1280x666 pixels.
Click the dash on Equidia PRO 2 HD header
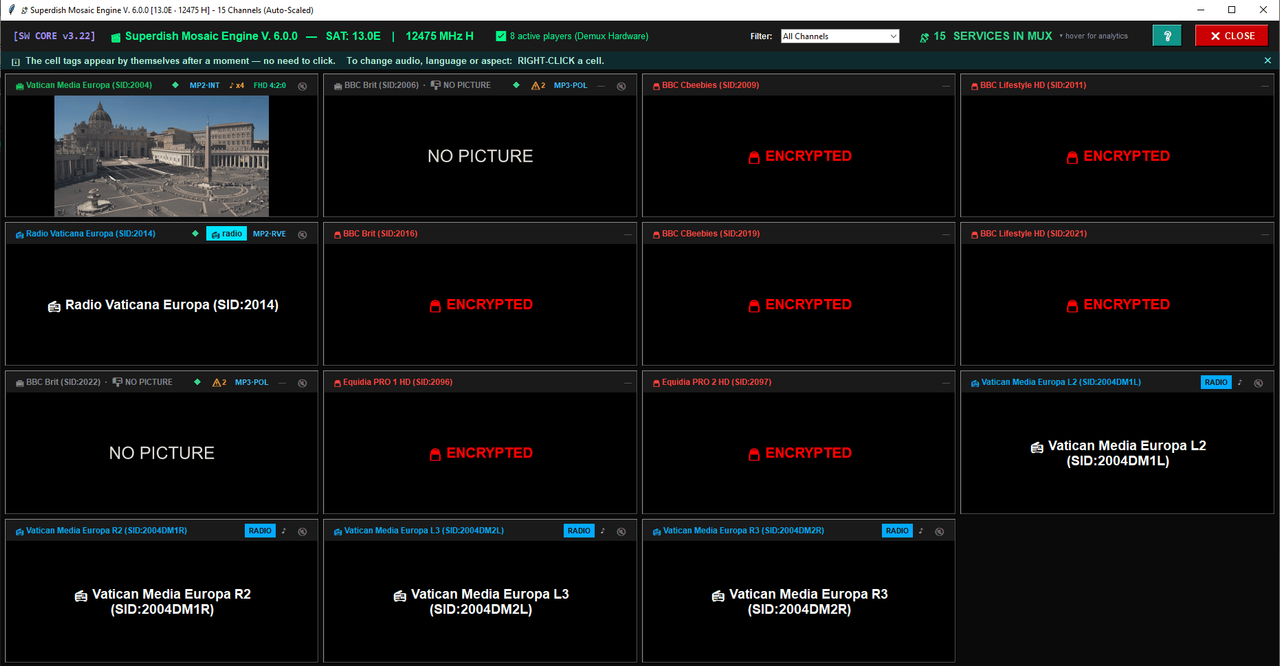pyautogui.click(x=946, y=382)
